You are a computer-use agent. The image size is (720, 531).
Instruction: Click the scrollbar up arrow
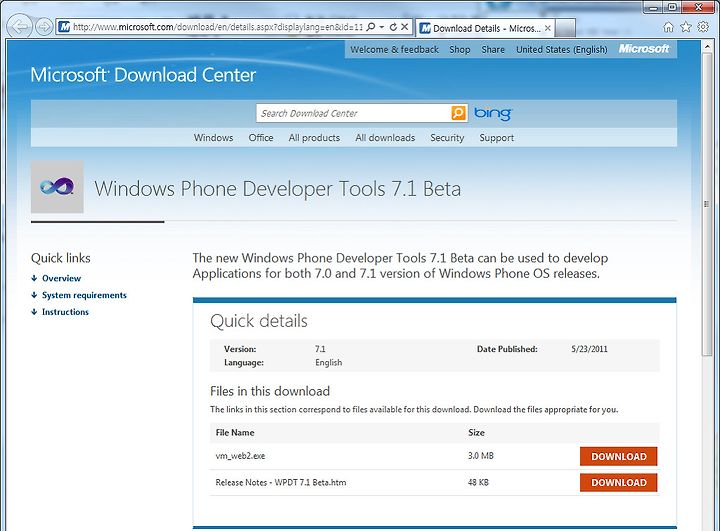click(707, 46)
